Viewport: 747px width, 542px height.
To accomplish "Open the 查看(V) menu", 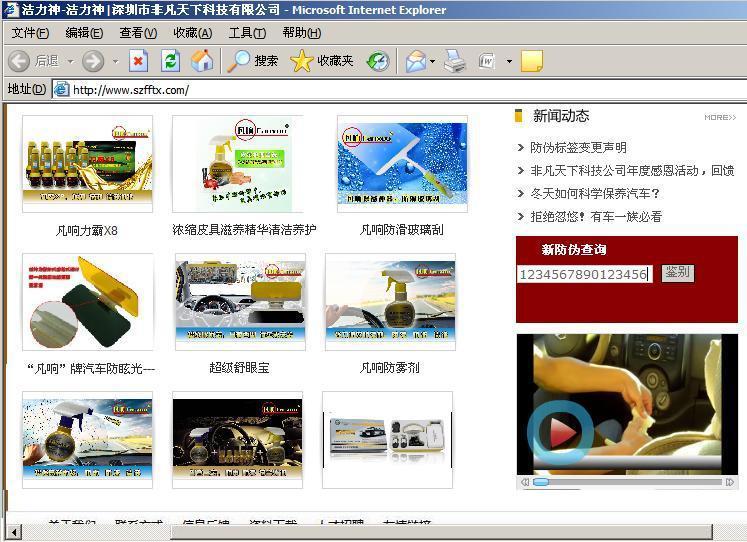I will (x=138, y=33).
